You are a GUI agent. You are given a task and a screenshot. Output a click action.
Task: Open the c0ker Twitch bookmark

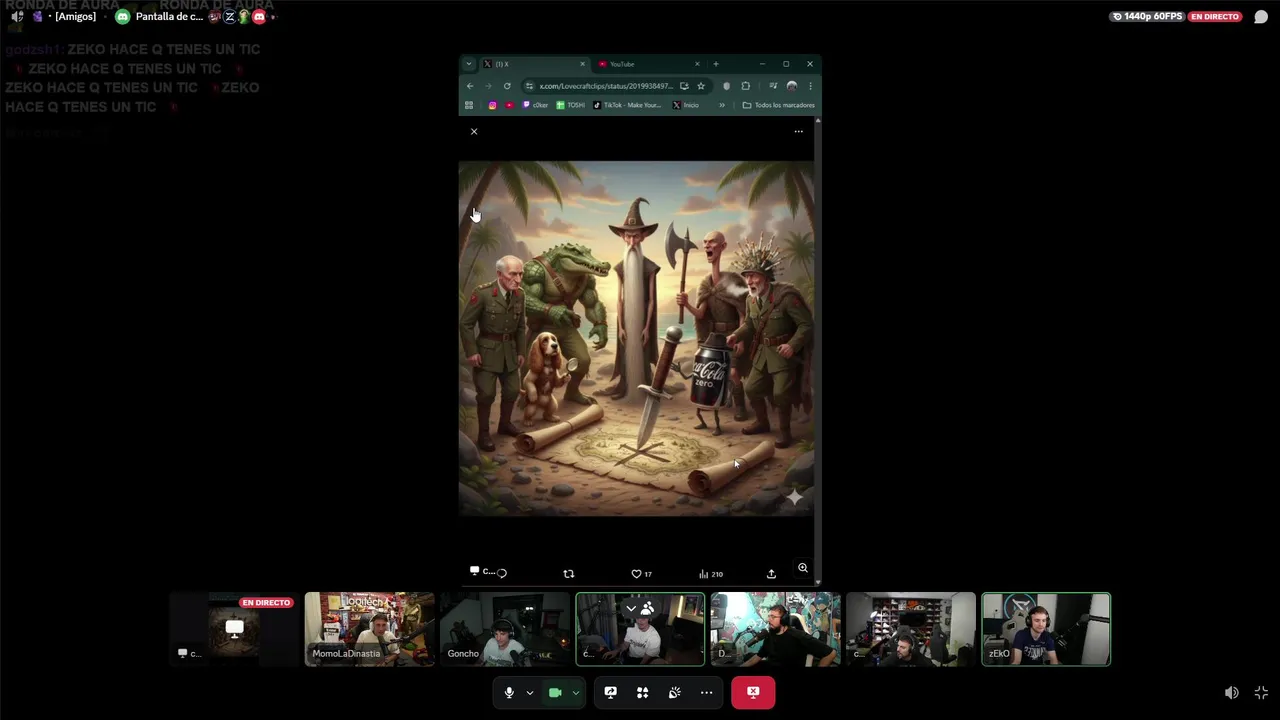536,105
